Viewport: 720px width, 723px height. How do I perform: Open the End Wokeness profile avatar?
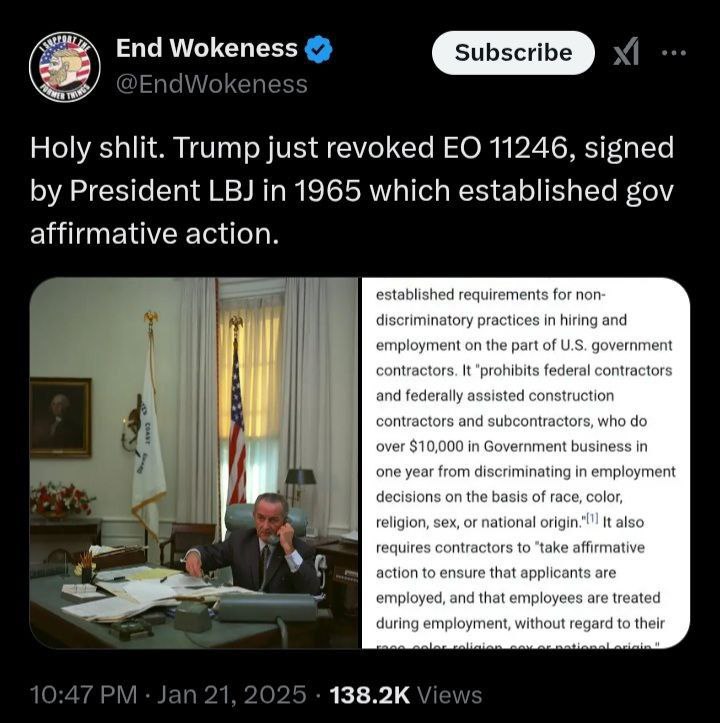click(x=65, y=67)
